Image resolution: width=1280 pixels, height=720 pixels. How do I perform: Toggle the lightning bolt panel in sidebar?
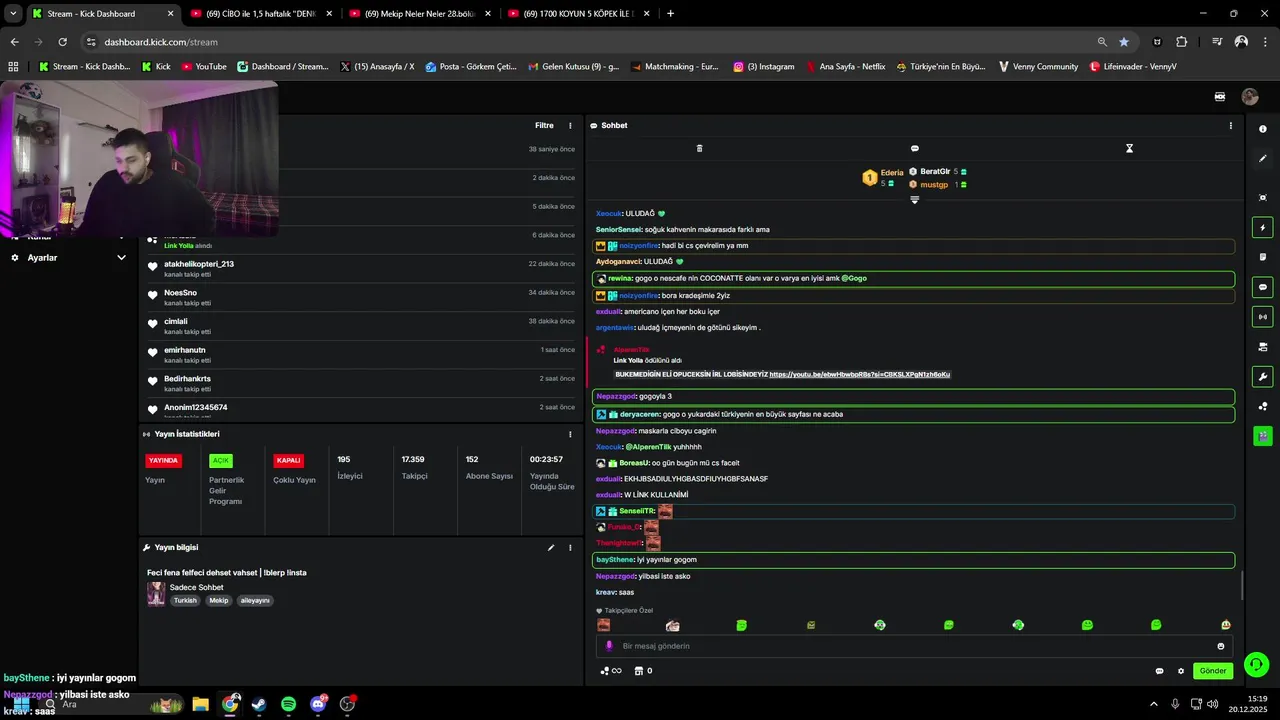1262,228
